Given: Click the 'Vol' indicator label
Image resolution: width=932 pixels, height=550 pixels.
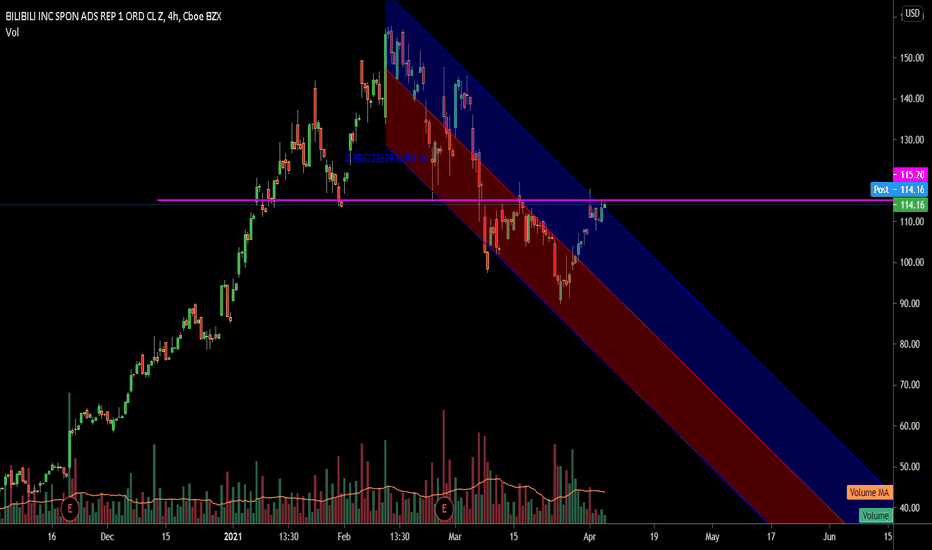Looking at the screenshot, I should (x=12, y=33).
